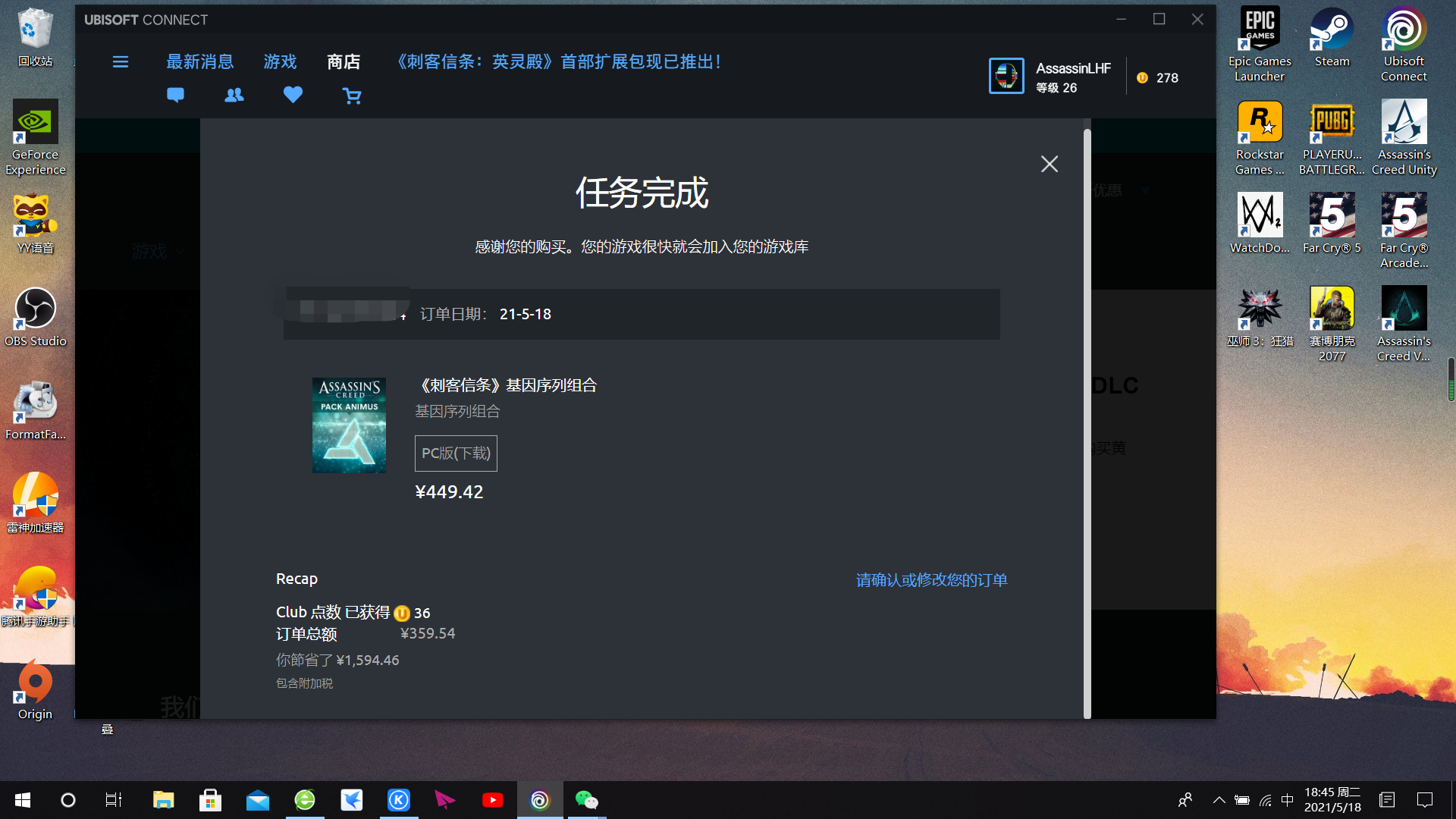Open the Steam desktop shortcut
Screen dimensions: 1456x819
pyautogui.click(x=1332, y=38)
